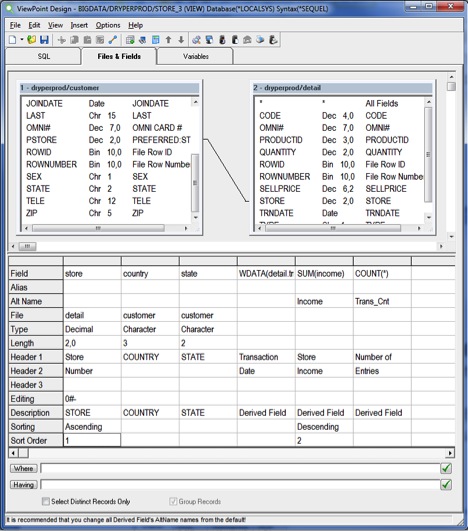This screenshot has height=531, width=468.
Task: Click the SUM(income) Field cell
Action: click(324, 273)
